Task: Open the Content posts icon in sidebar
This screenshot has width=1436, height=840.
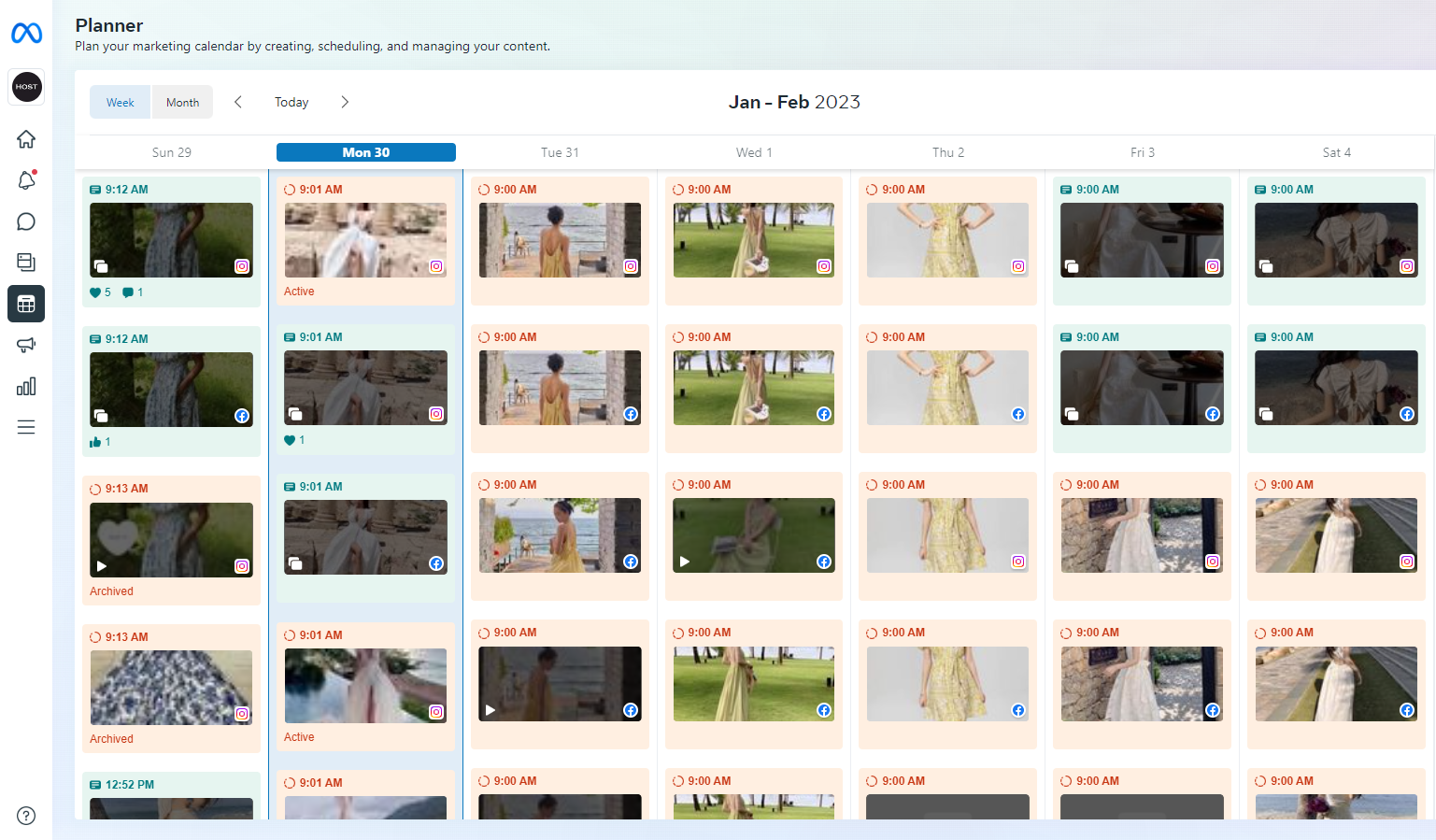Action: tap(26, 263)
